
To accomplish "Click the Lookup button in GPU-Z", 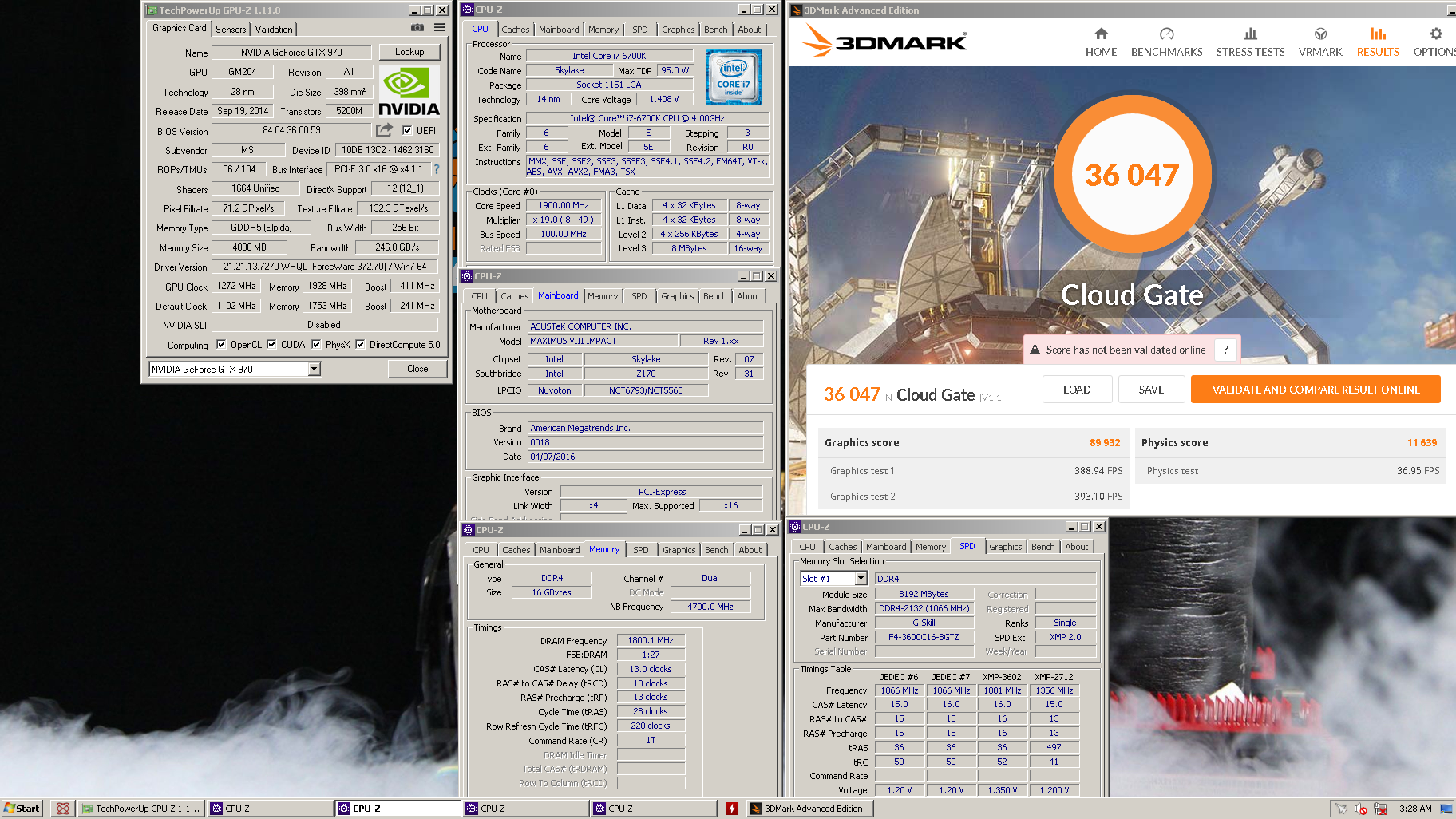I will 409,52.
